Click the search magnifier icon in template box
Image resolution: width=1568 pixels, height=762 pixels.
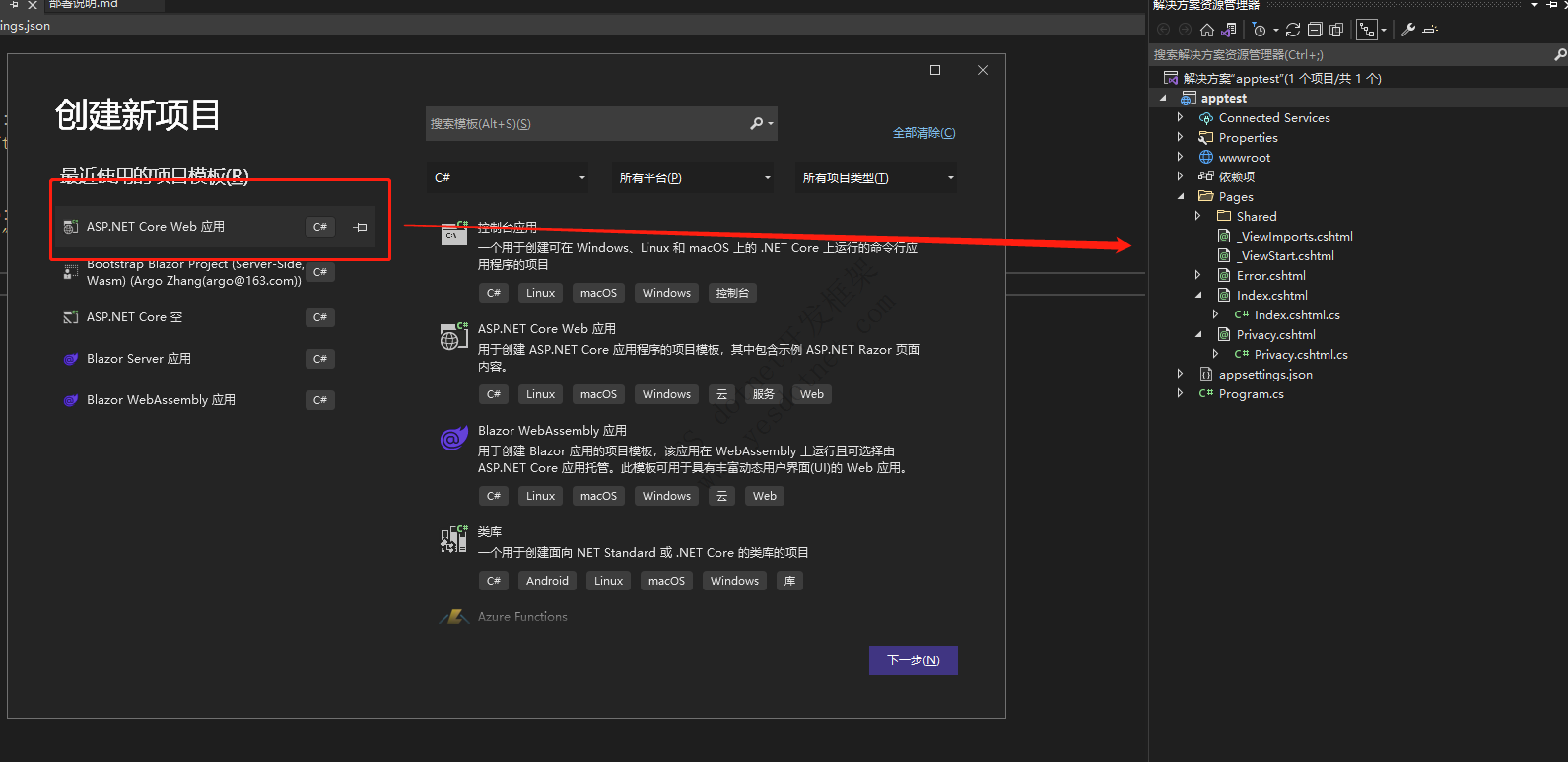click(757, 123)
